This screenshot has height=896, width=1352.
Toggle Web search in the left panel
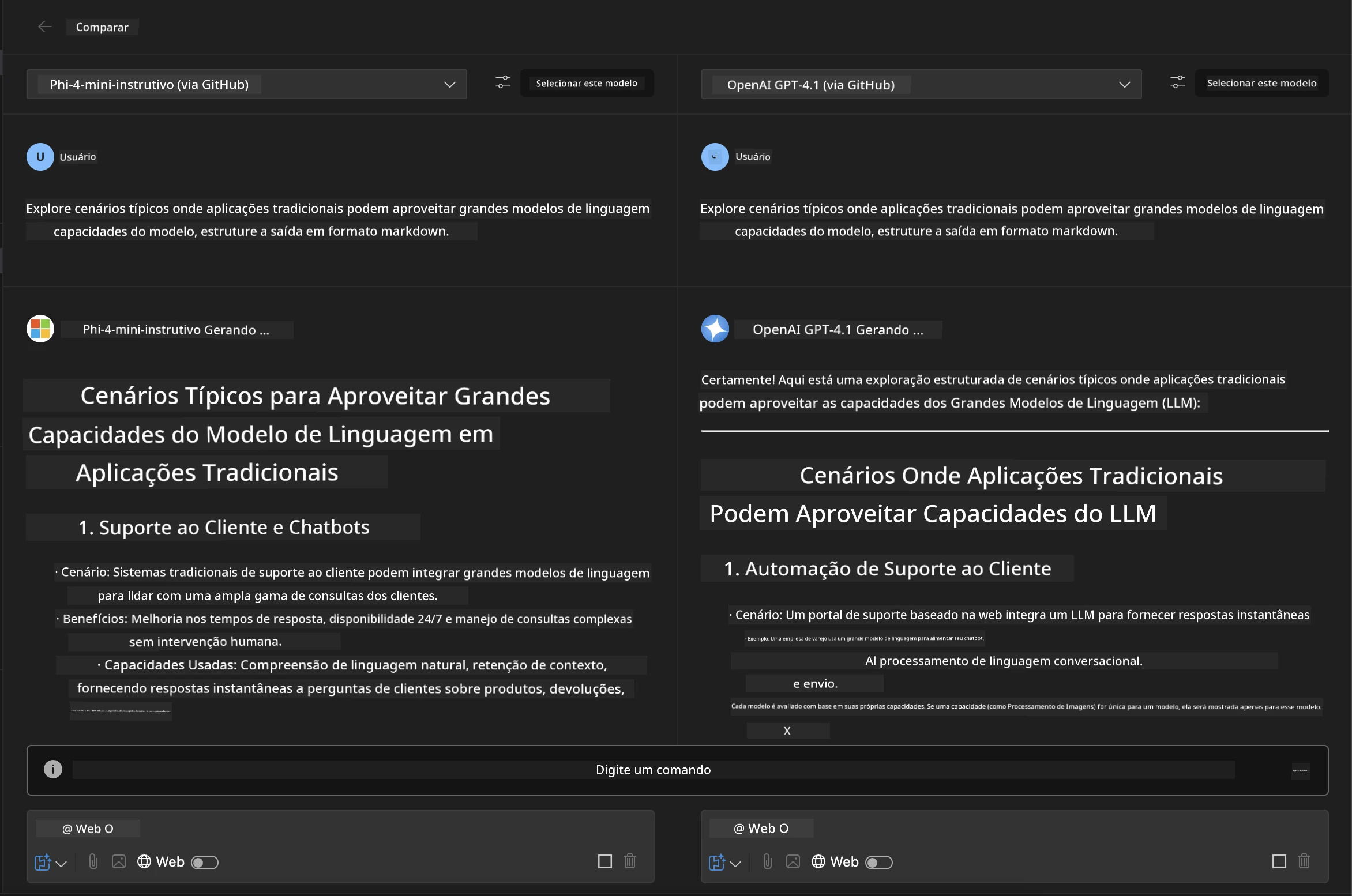(x=205, y=862)
